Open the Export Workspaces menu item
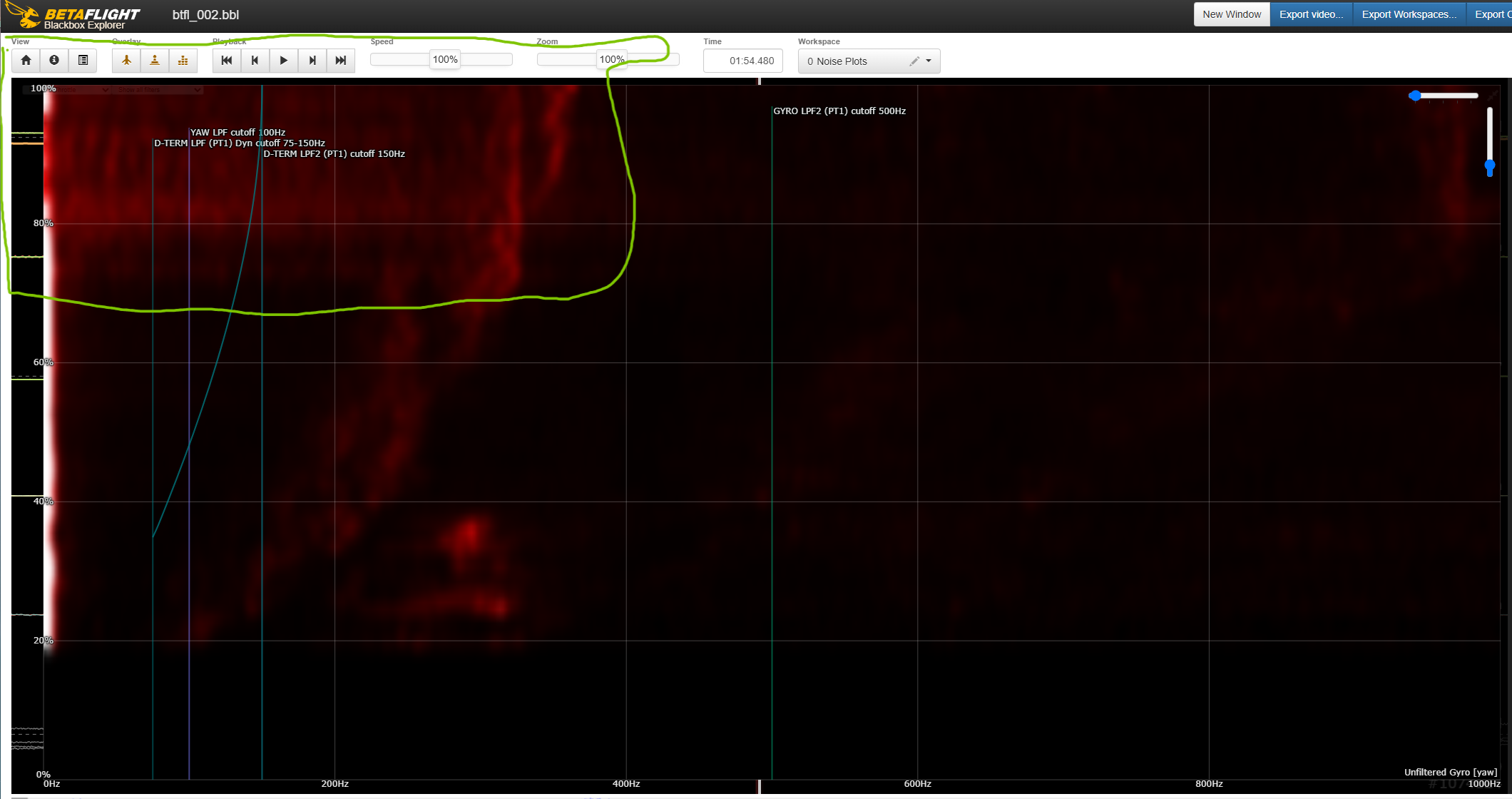The image size is (1512, 799). point(1409,14)
